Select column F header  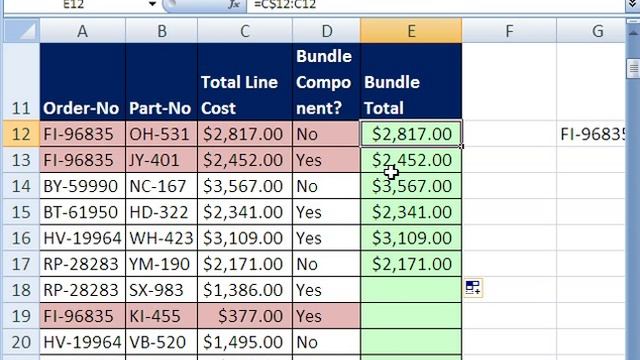coord(509,31)
